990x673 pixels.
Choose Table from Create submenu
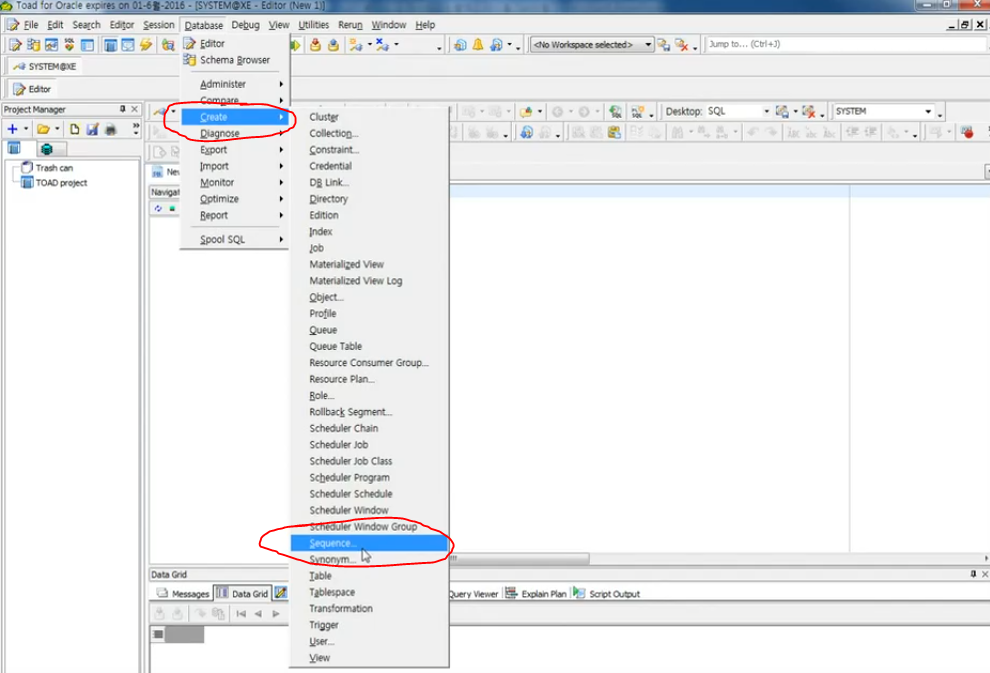[x=369, y=576]
